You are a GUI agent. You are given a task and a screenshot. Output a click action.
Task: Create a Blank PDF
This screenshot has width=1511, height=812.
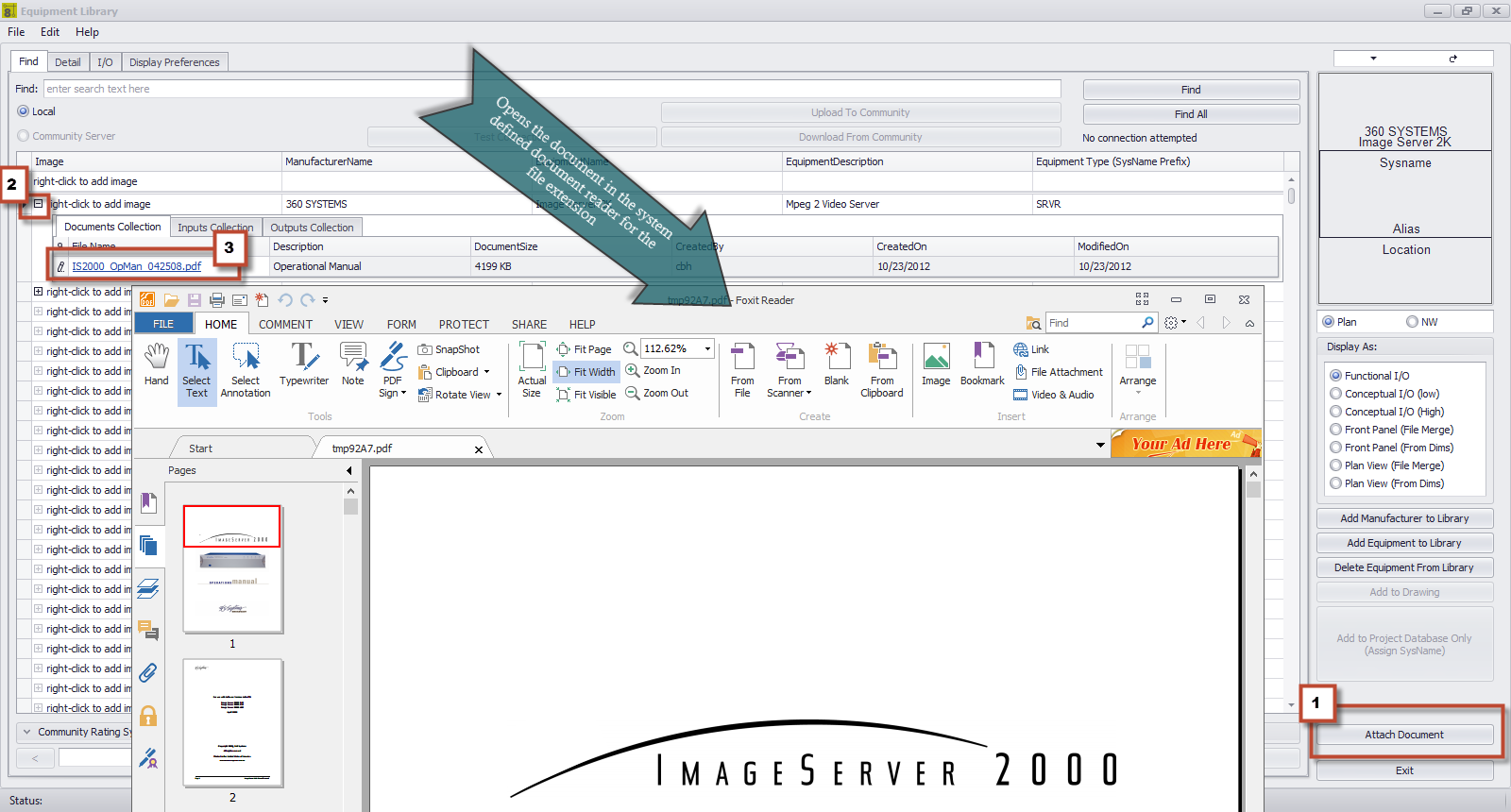click(x=837, y=364)
